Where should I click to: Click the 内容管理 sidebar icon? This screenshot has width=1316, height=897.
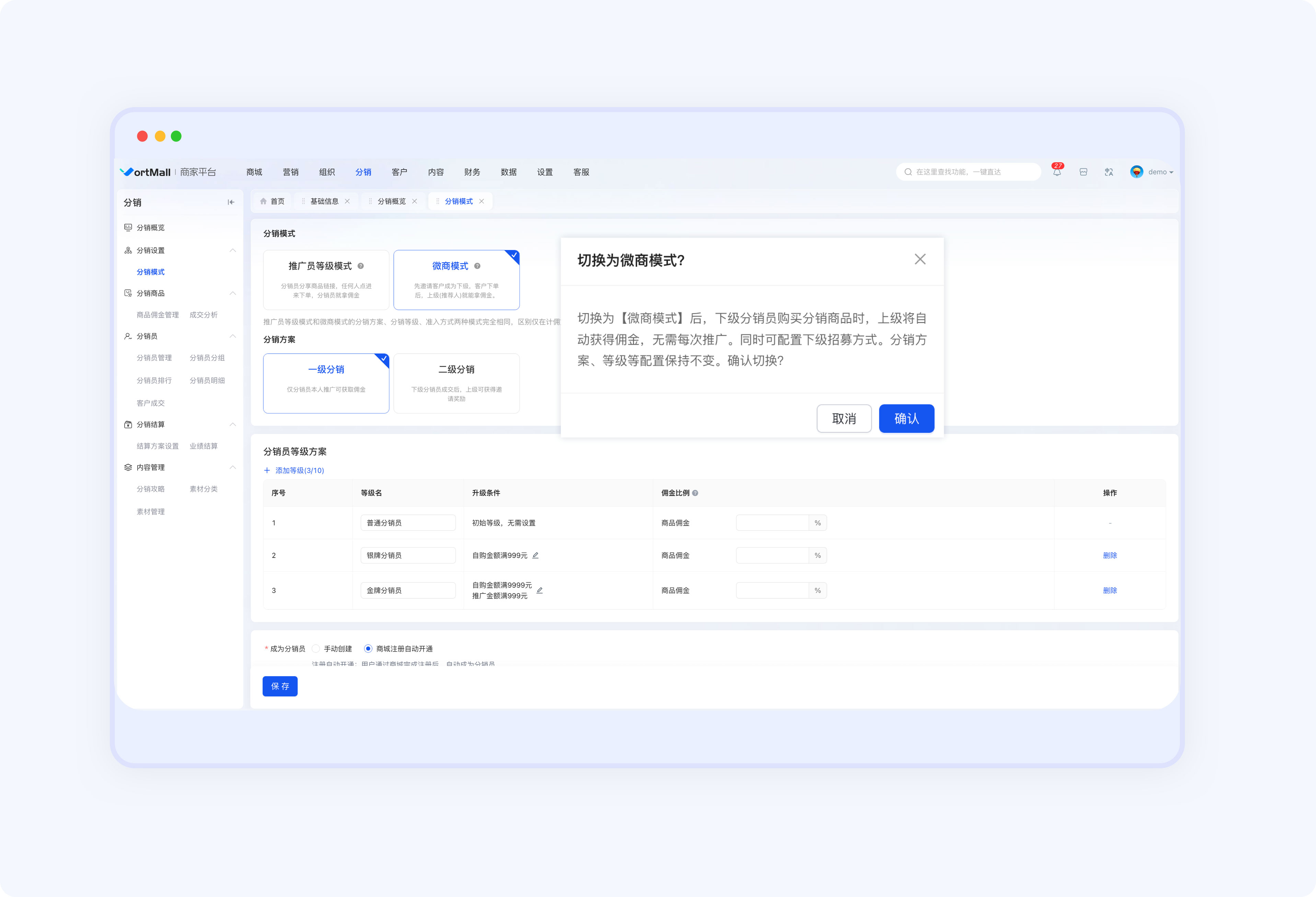coord(128,468)
